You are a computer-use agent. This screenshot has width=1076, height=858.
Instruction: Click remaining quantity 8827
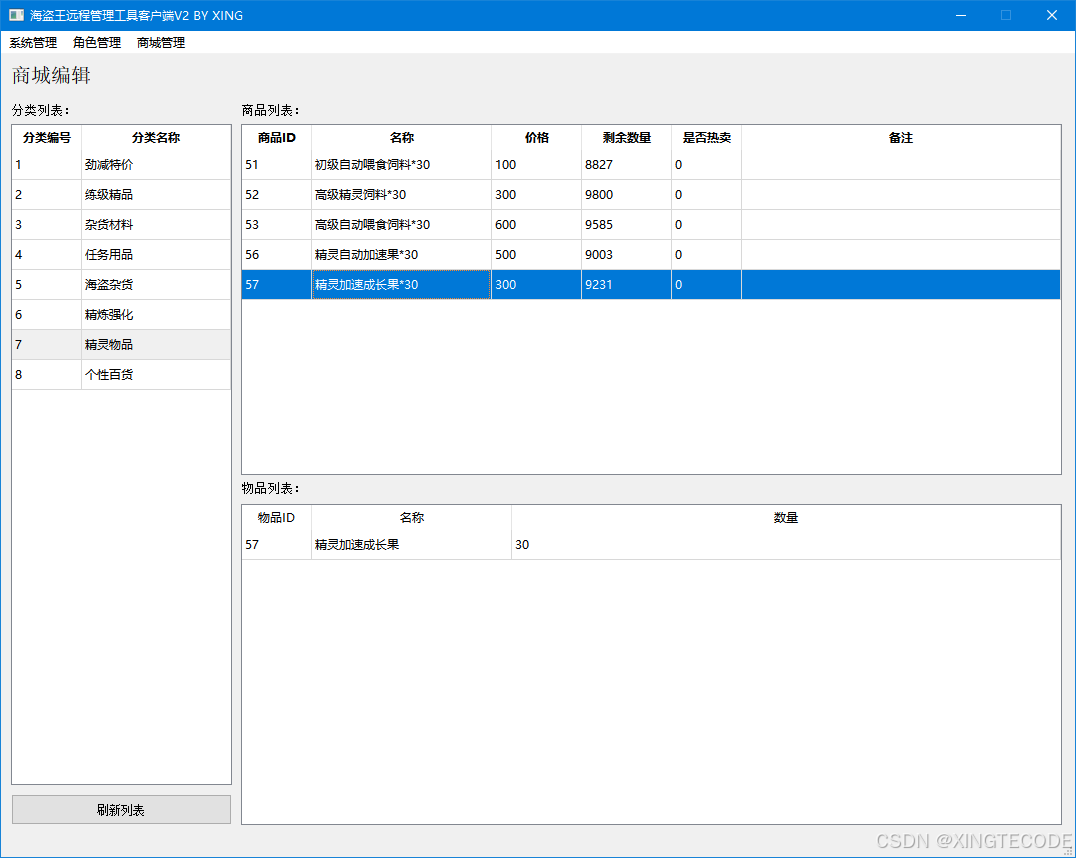point(627,165)
